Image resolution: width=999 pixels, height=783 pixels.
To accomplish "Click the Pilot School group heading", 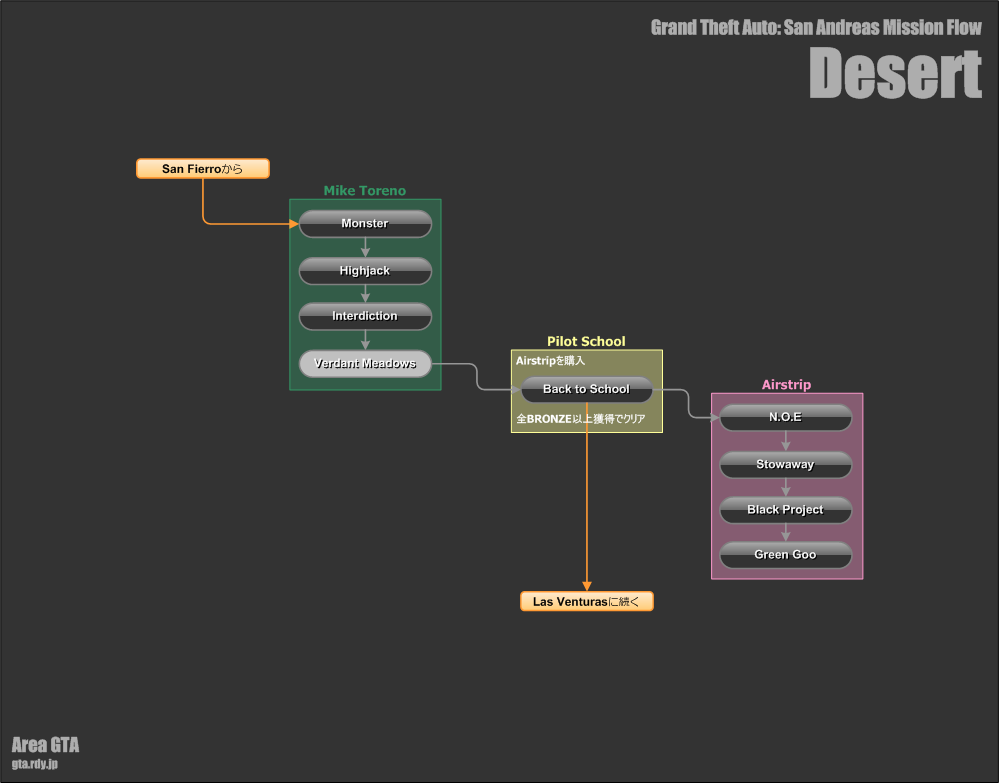I will click(x=586, y=341).
